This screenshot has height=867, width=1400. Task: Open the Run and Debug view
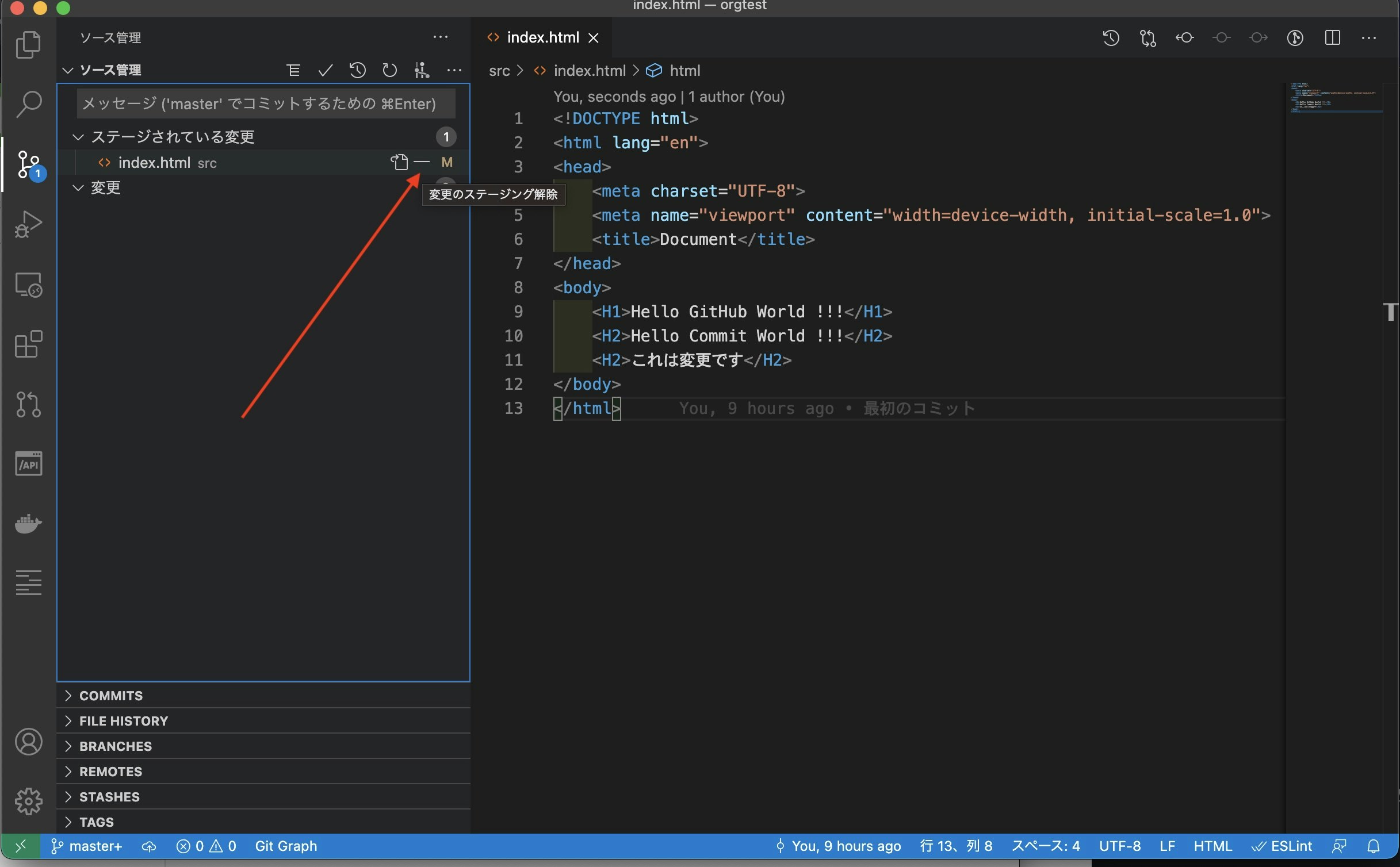[x=28, y=224]
